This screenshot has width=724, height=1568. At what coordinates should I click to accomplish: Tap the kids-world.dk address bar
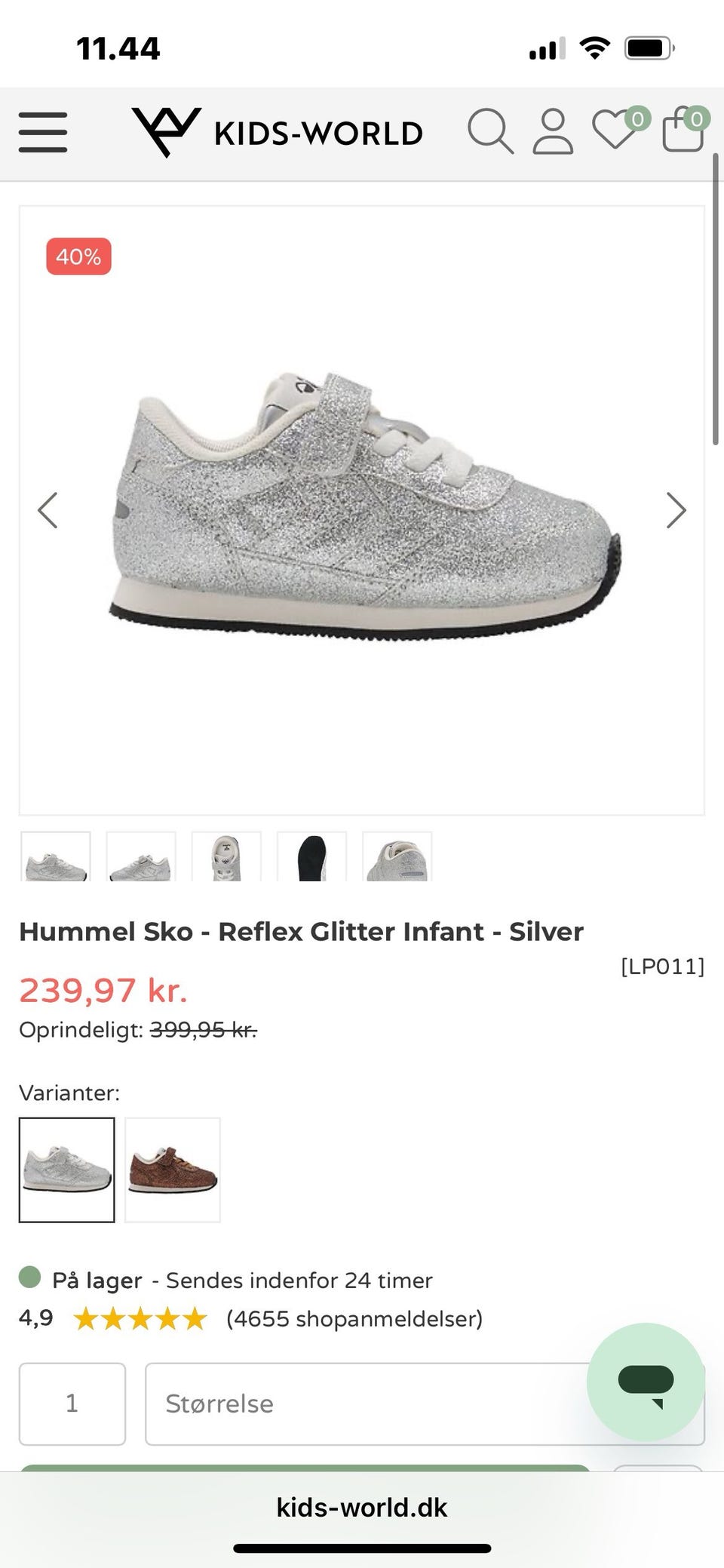[x=362, y=1507]
